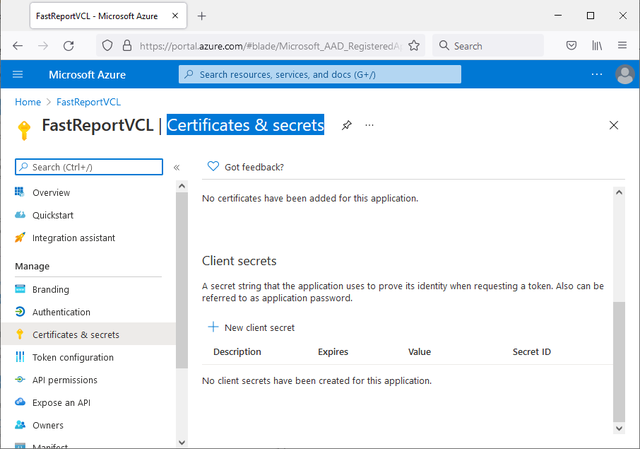Viewport: 640px width, 449px height.
Task: Click the Expires column header
Action: point(333,352)
